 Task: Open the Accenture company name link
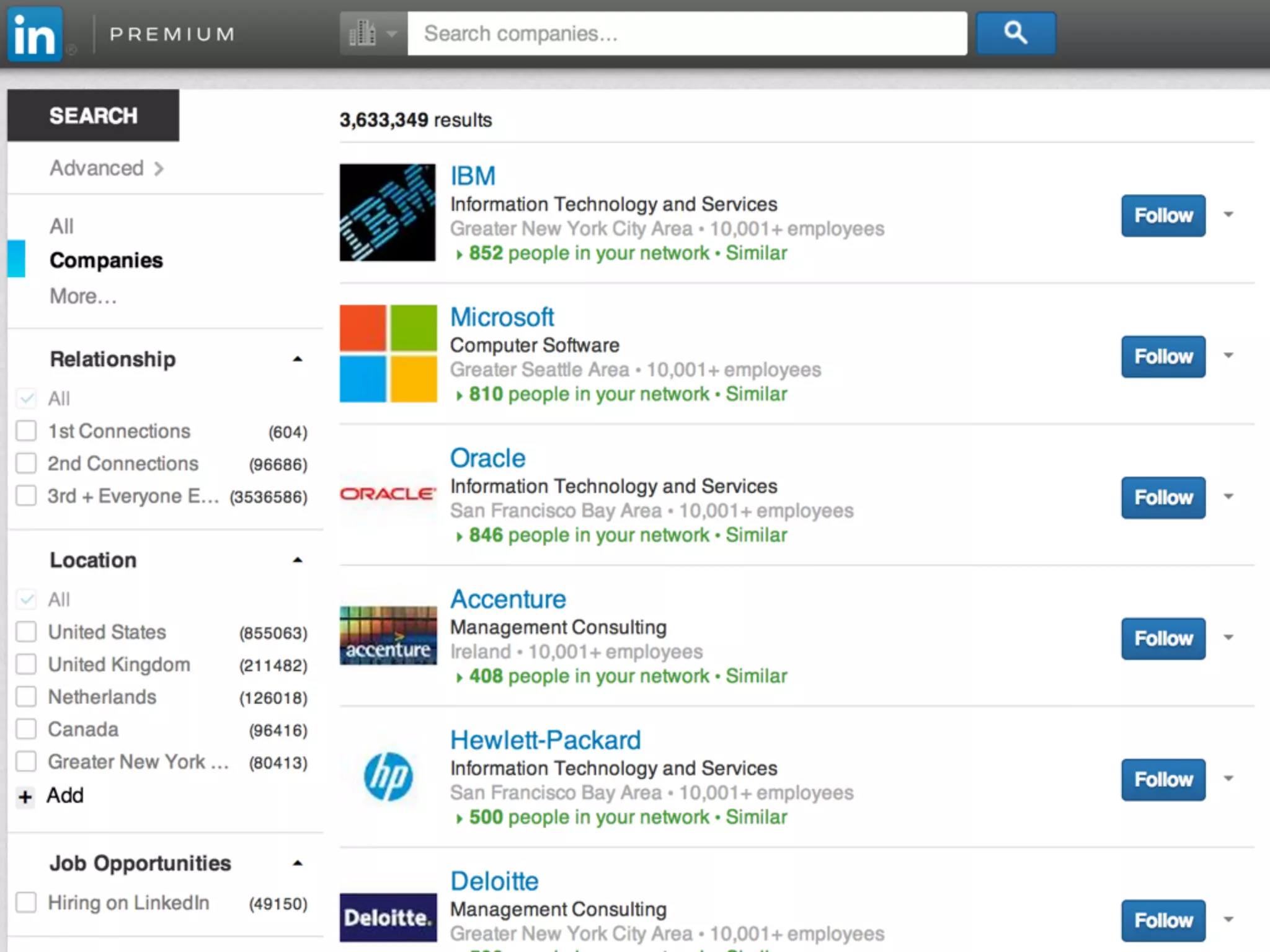pos(508,599)
